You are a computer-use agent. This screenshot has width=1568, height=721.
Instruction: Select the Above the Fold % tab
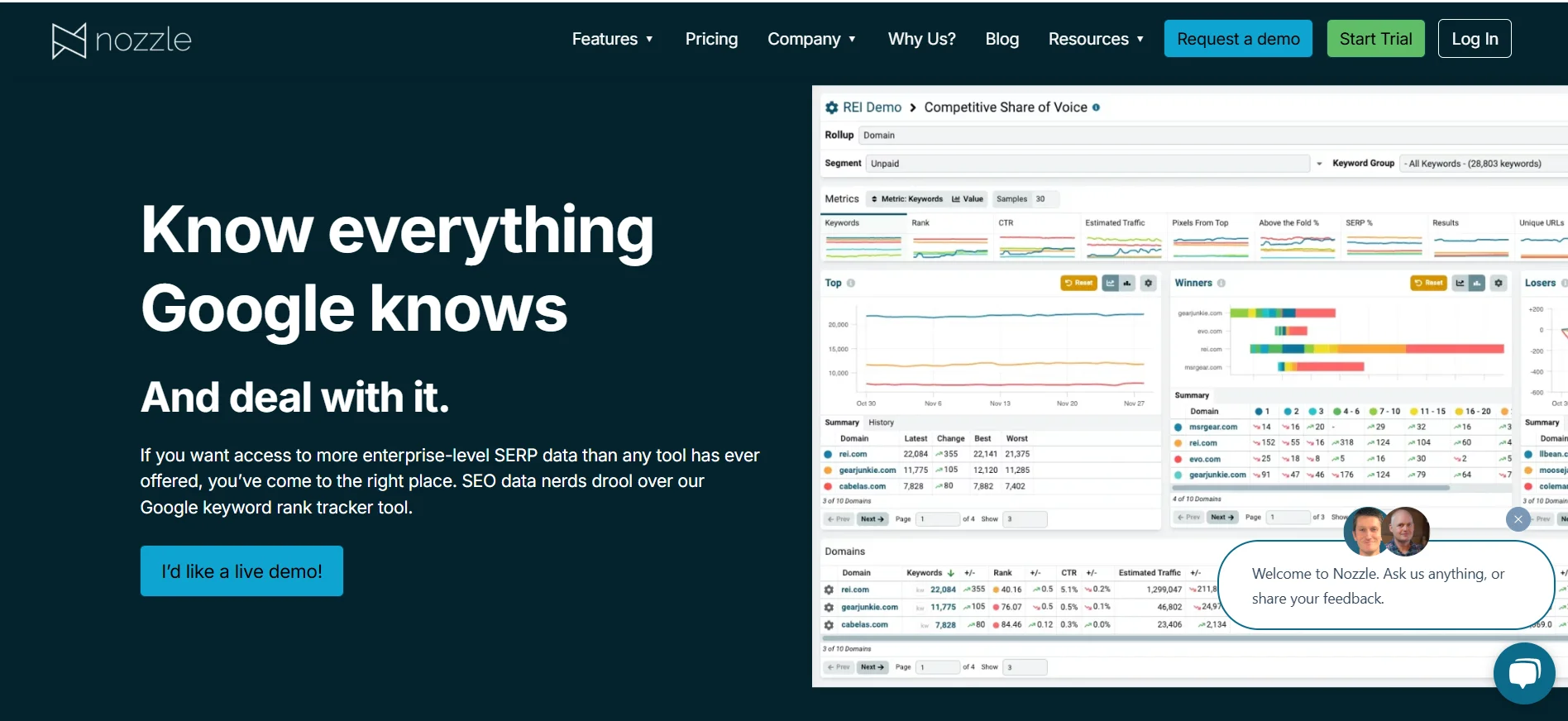[x=1298, y=237]
